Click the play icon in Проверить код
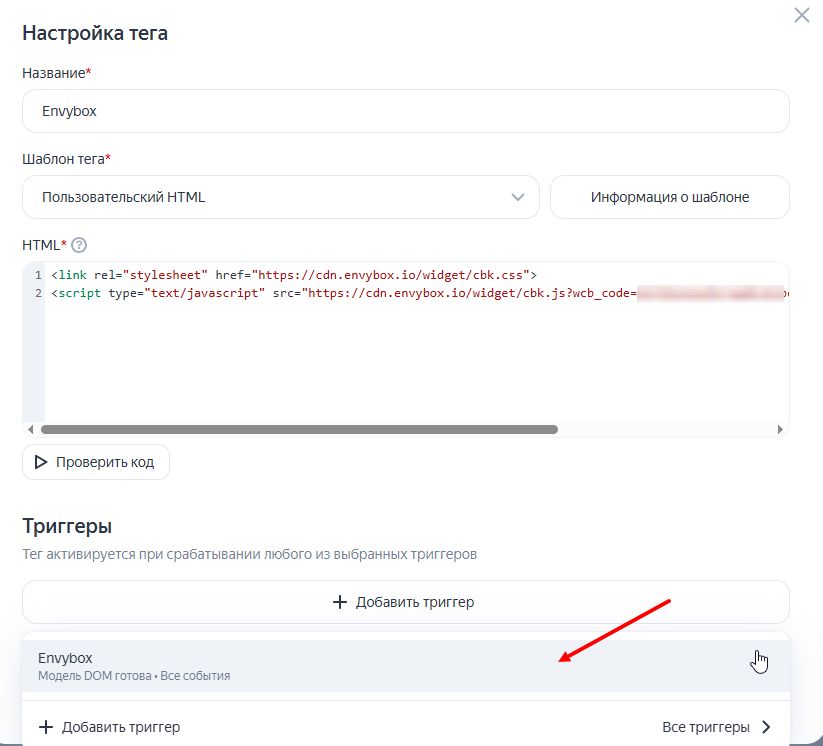The width and height of the screenshot is (823, 746). coord(41,462)
